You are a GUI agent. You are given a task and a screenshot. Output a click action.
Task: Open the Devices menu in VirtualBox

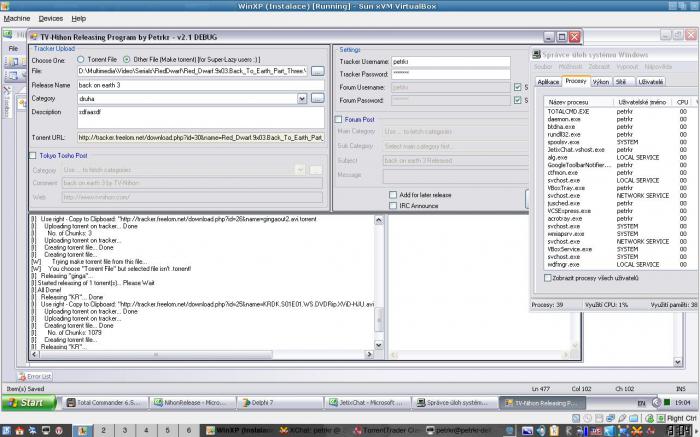pyautogui.click(x=51, y=19)
